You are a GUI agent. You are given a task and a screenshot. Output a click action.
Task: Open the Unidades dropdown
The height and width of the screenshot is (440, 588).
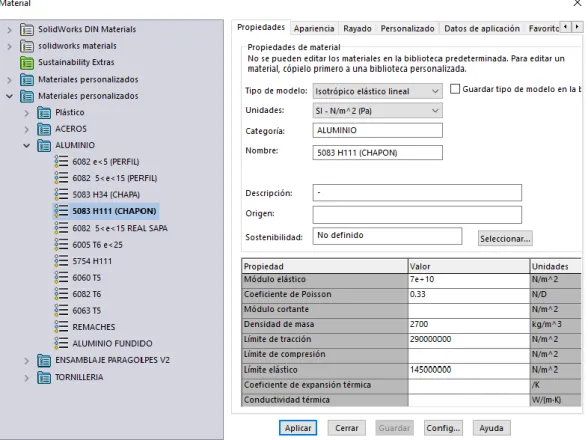tap(377, 111)
